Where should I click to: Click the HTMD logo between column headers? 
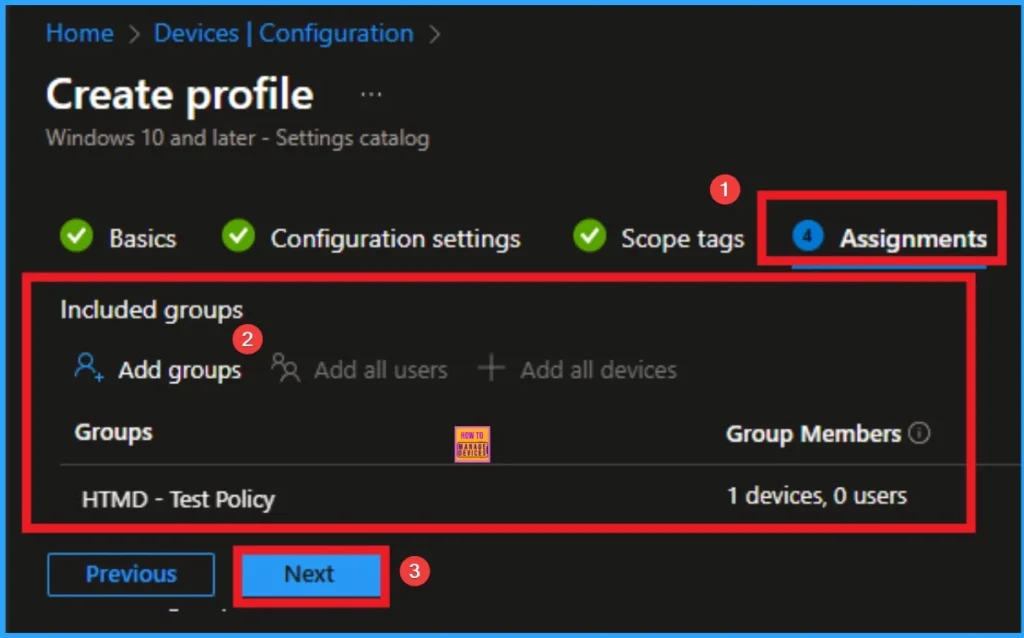tap(470, 443)
